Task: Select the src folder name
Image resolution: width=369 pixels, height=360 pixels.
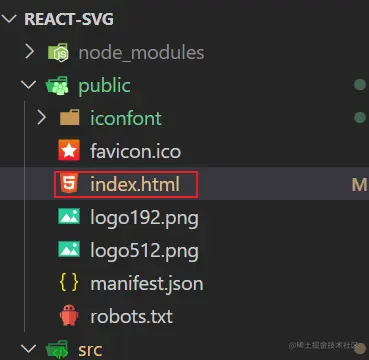Action: pos(90,350)
